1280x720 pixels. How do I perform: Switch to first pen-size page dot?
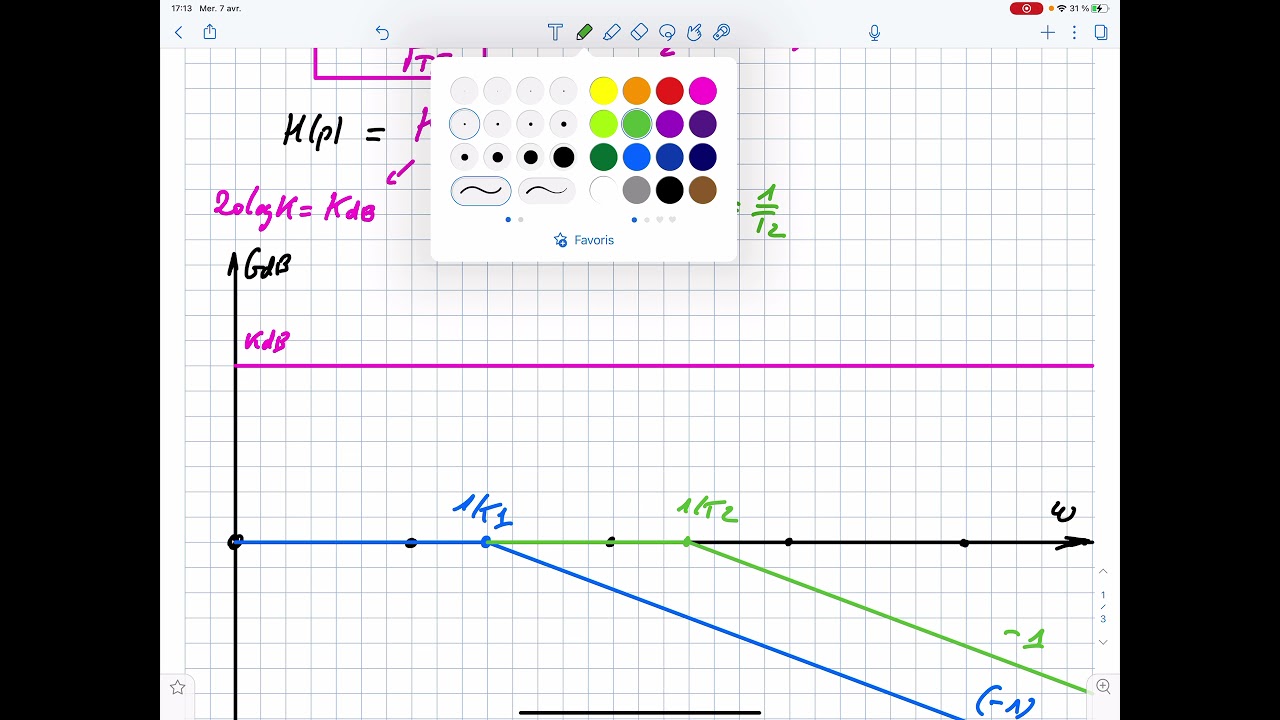tap(508, 219)
